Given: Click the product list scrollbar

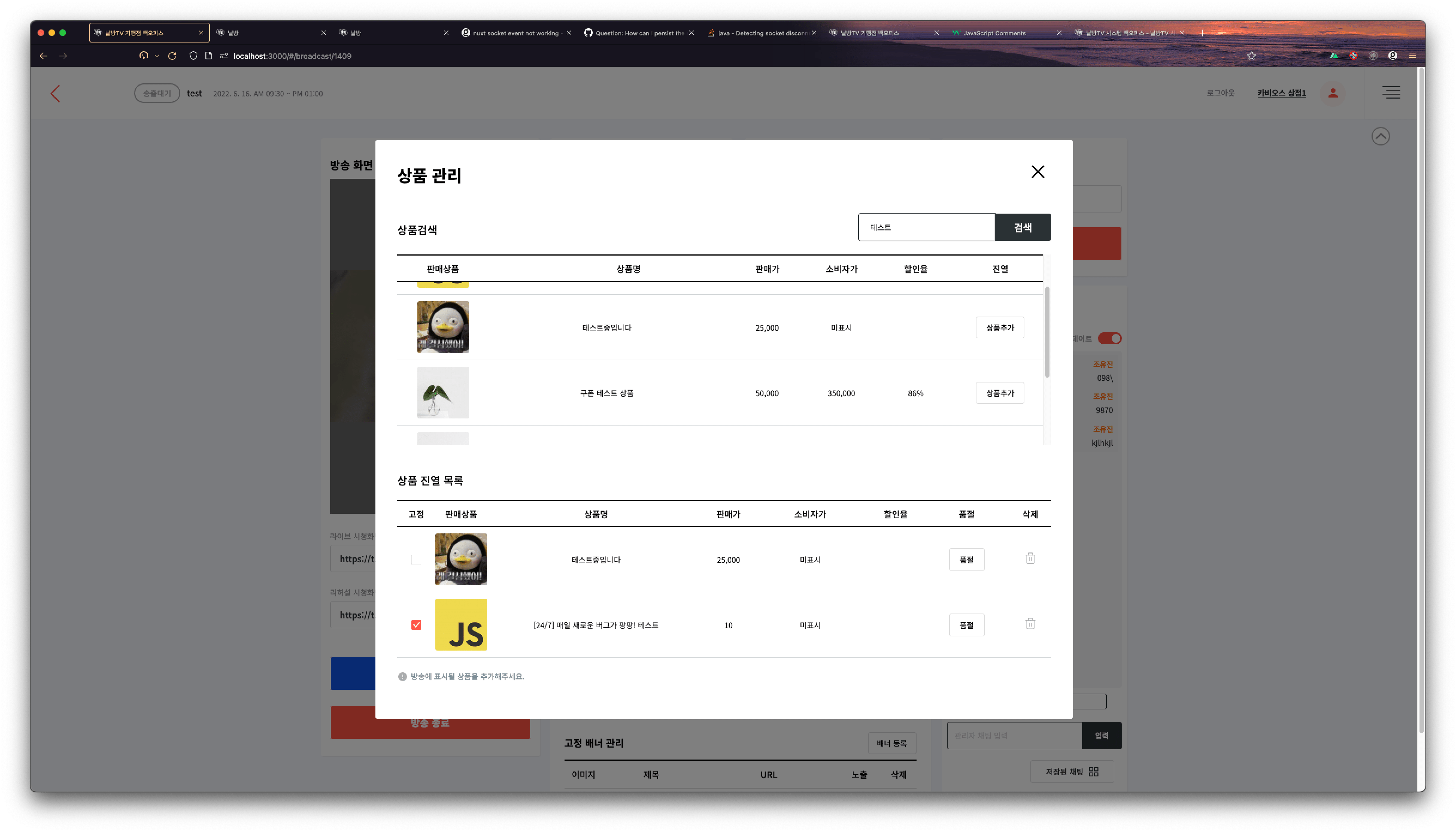Looking at the screenshot, I should click(1047, 332).
